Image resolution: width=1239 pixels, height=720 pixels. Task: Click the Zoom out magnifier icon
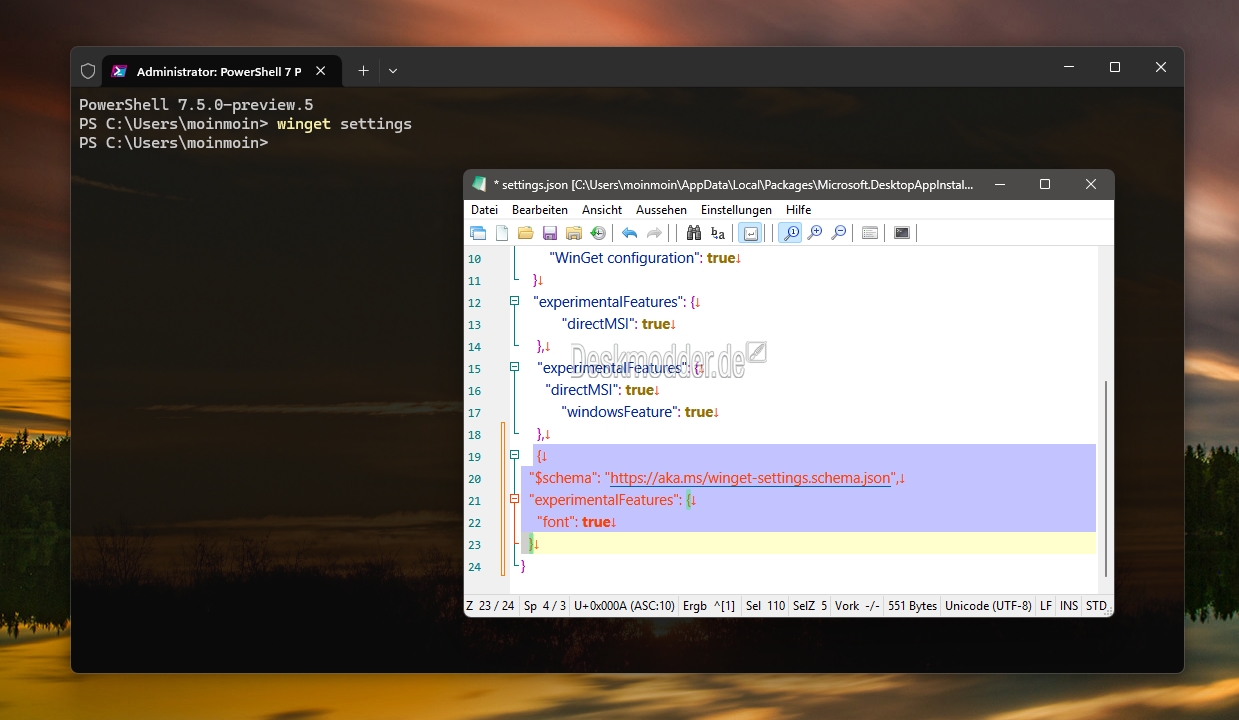click(x=839, y=233)
